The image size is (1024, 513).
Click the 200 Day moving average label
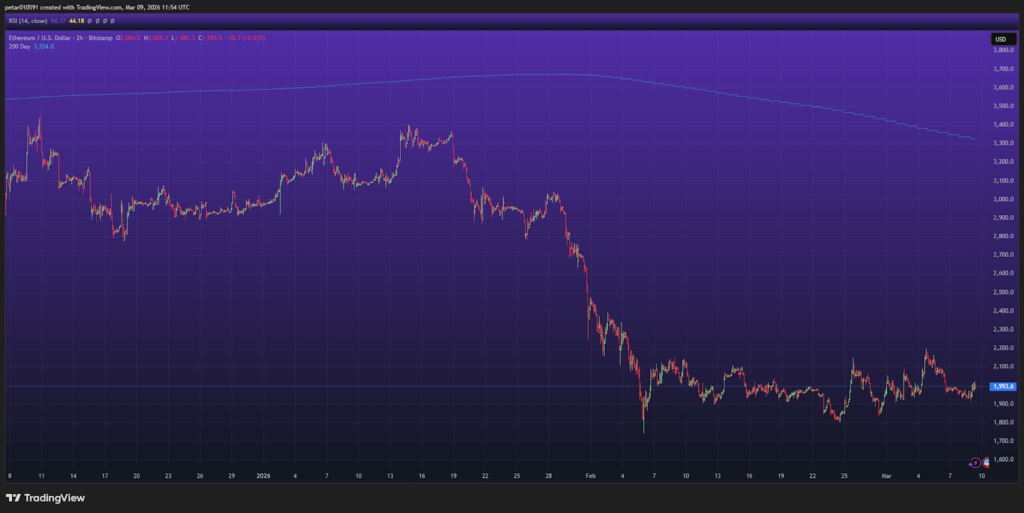[17, 46]
